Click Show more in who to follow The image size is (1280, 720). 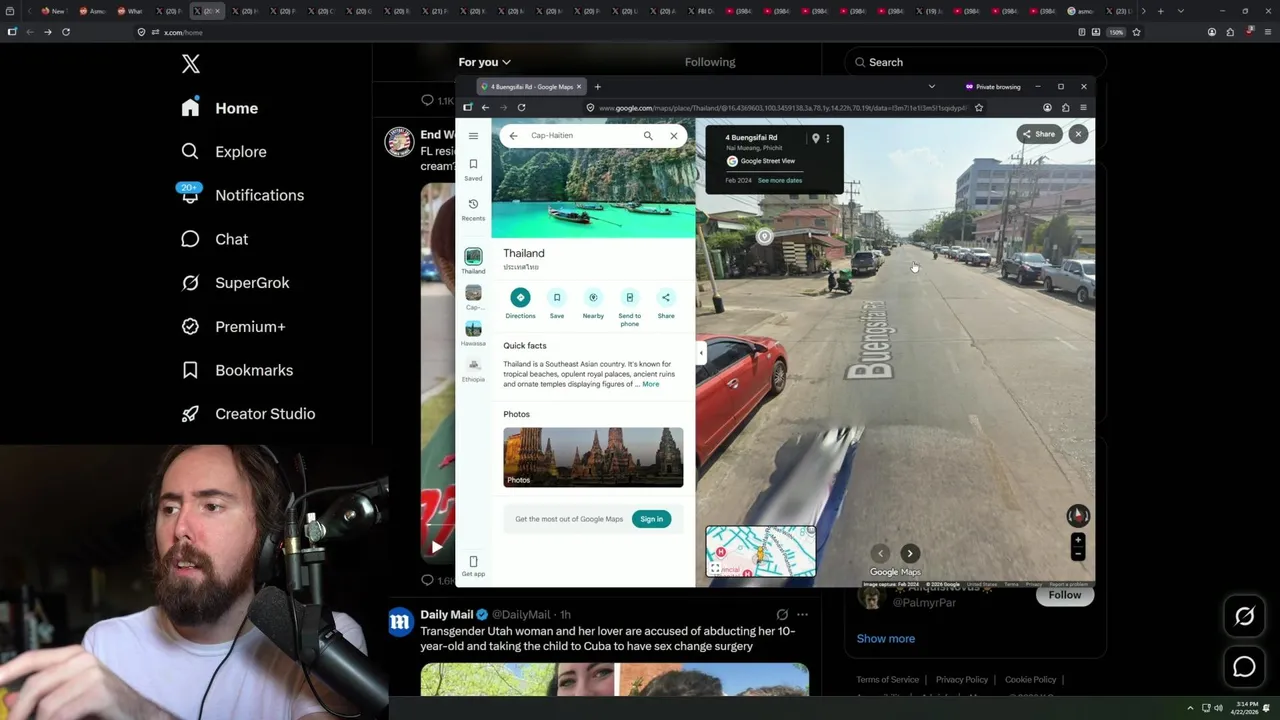886,638
